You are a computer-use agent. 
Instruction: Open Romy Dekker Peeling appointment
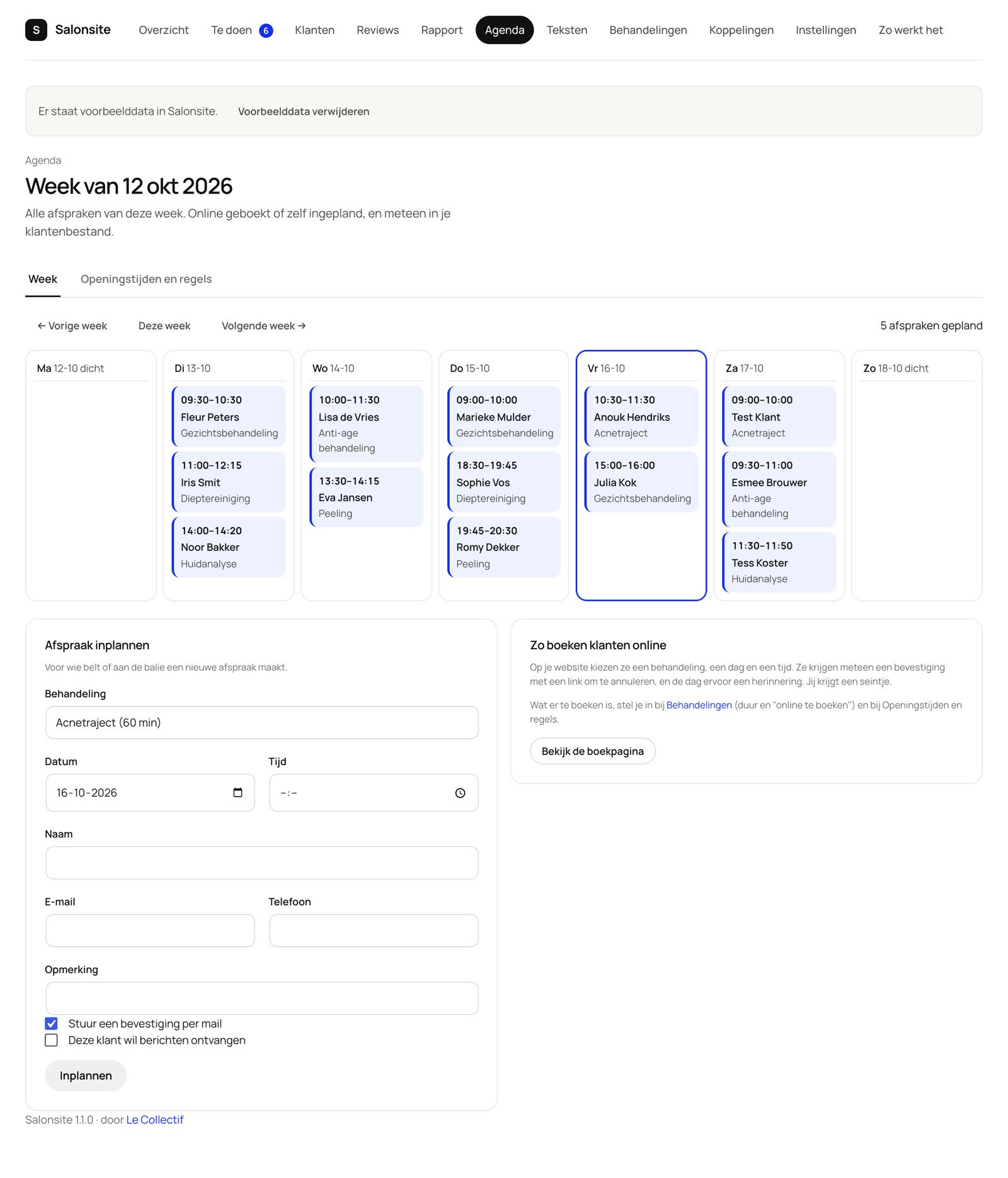click(504, 547)
